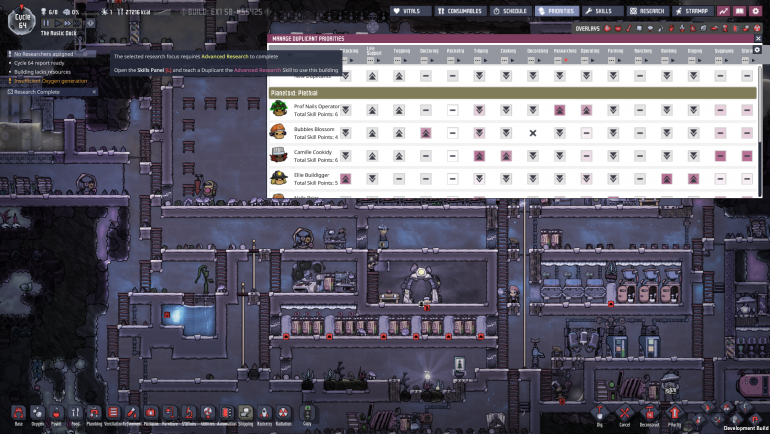Open priorities panel settings gear

757,50
